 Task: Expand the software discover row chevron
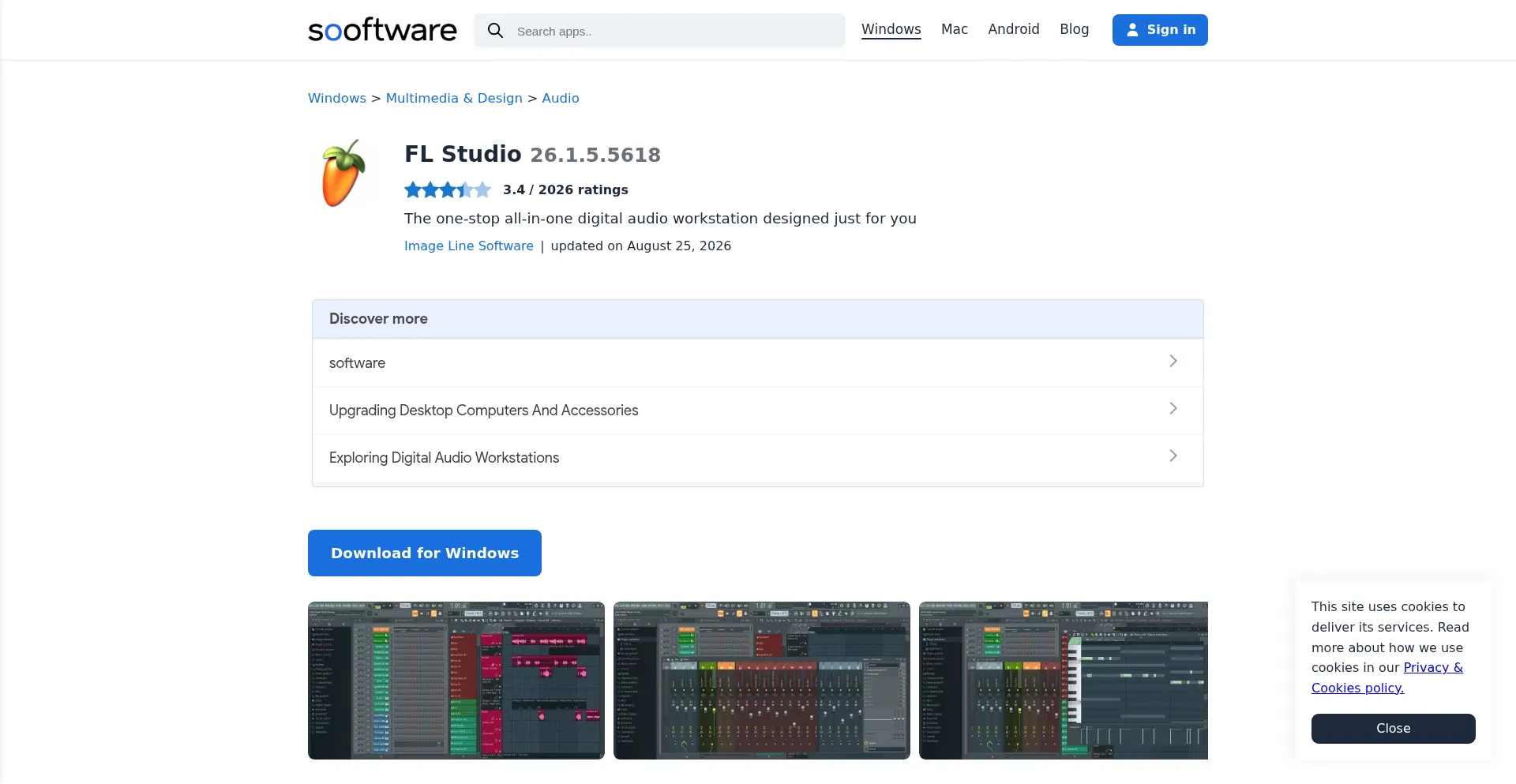coord(1173,361)
